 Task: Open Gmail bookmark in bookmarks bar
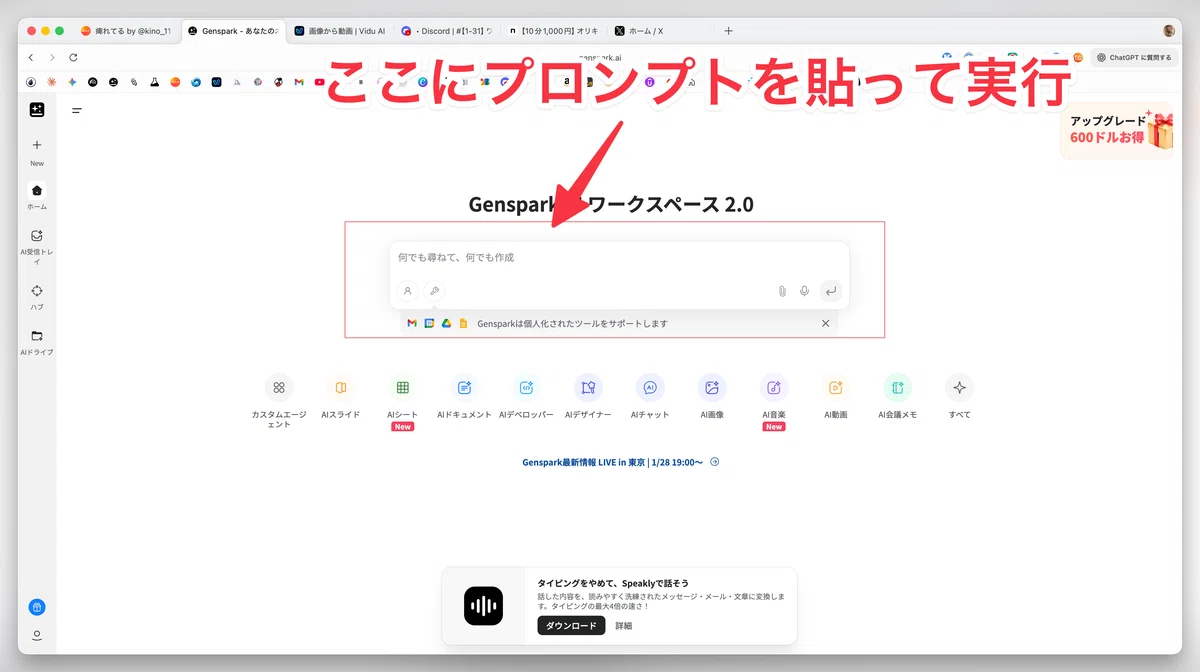coord(298,82)
